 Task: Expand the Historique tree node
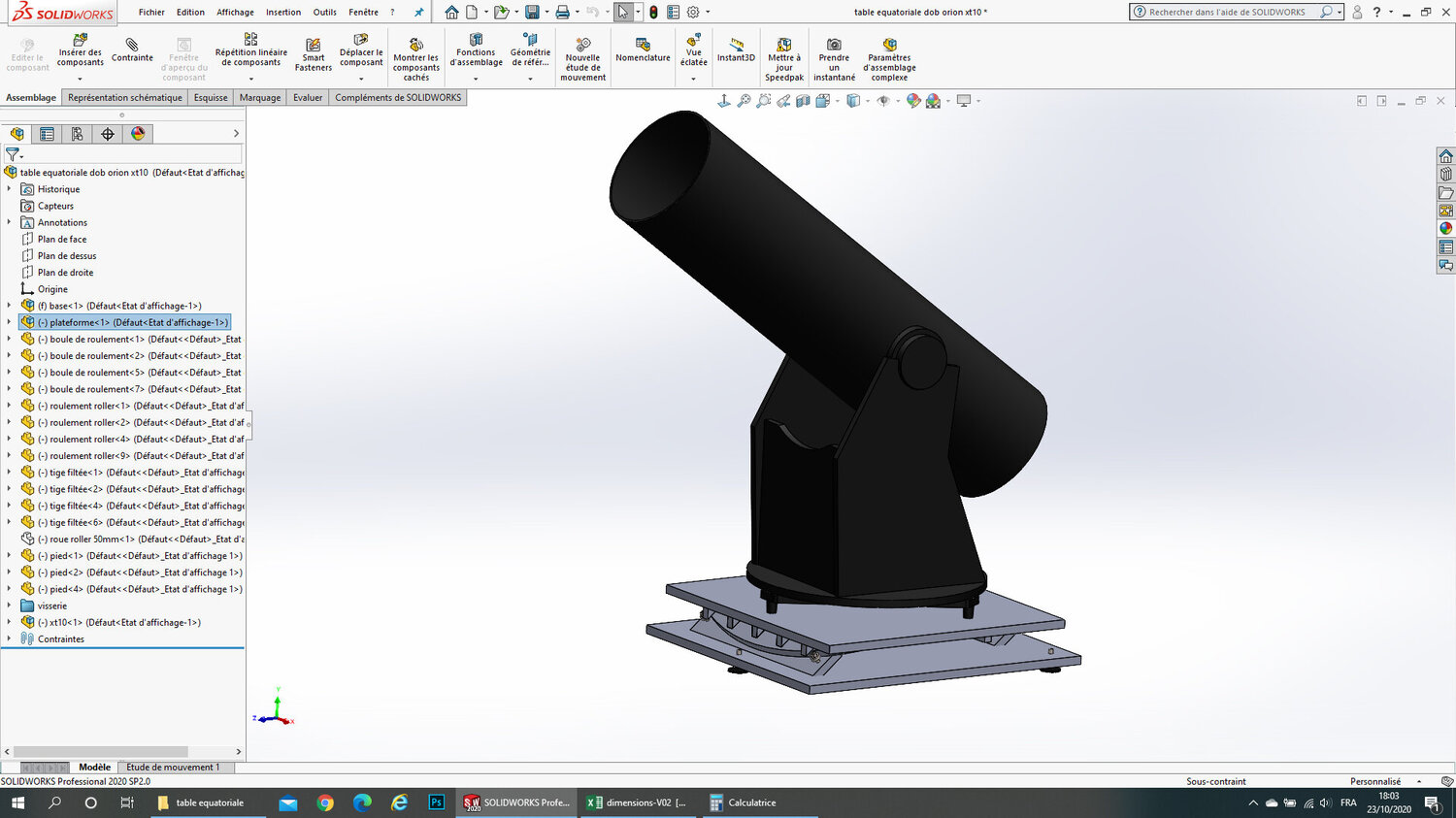(10, 189)
